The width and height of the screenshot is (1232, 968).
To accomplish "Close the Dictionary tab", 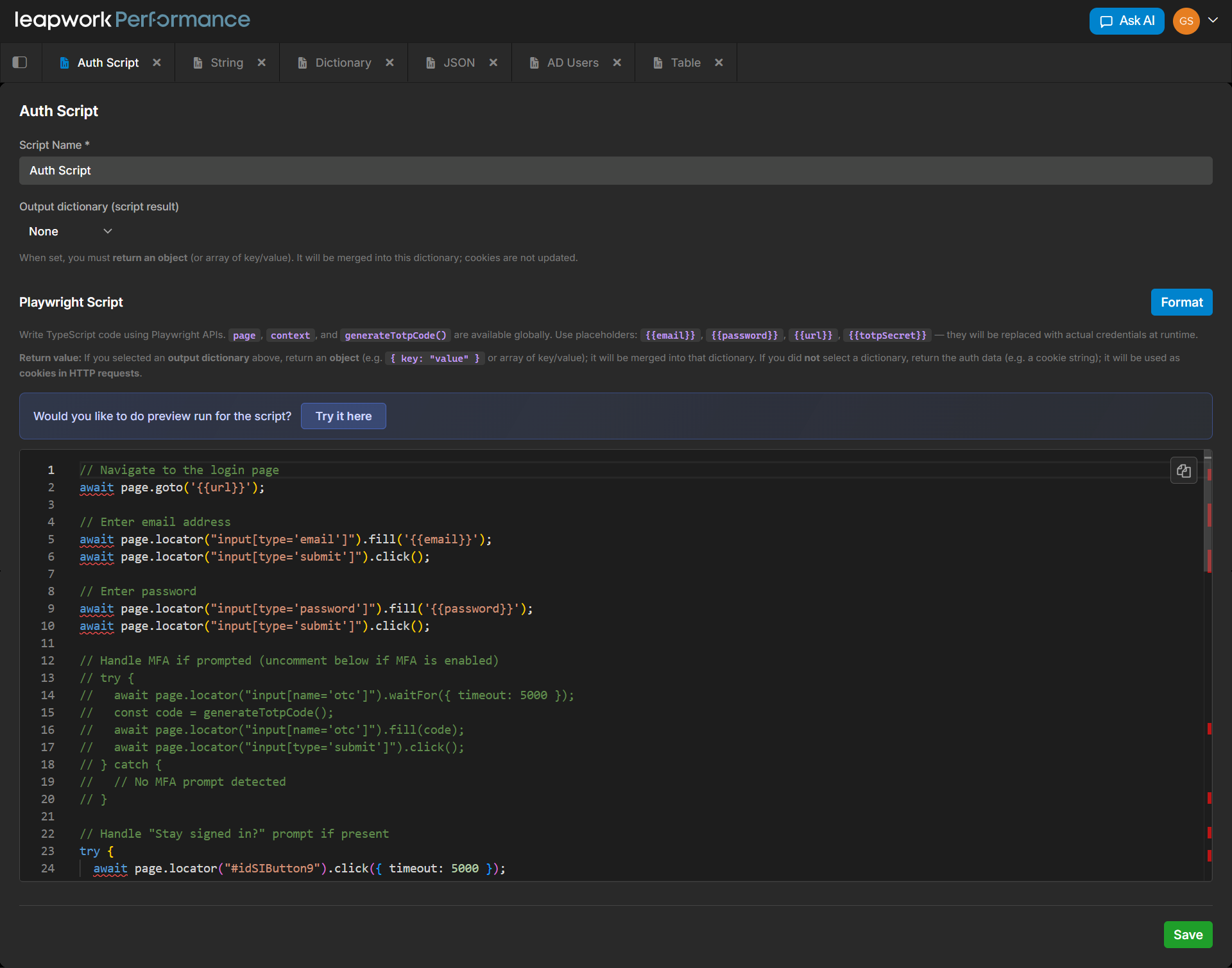I will 389,62.
